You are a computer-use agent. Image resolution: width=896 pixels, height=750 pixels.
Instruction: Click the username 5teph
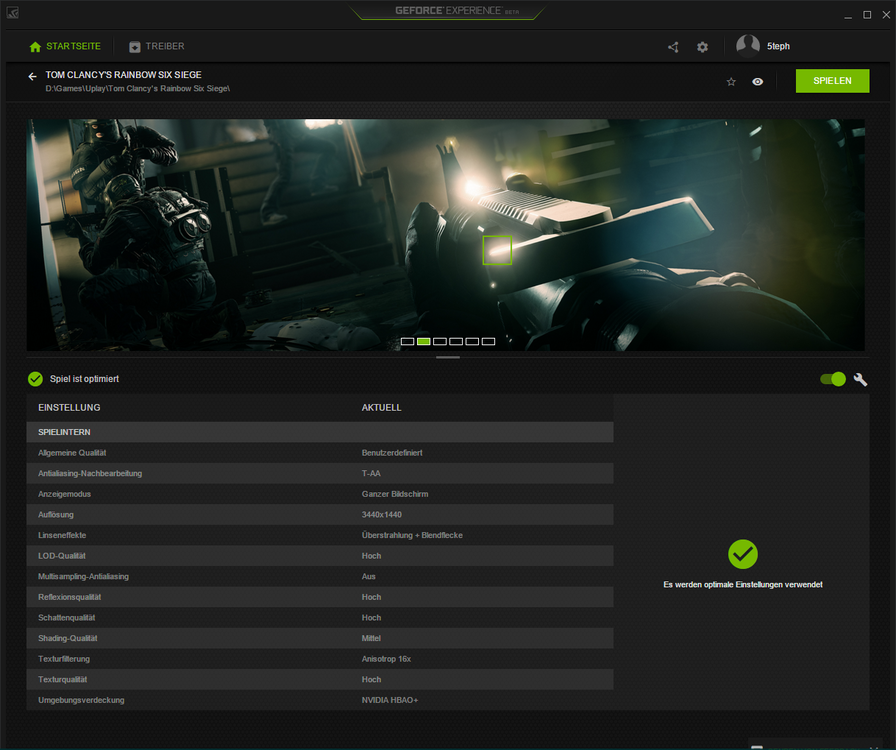point(778,47)
